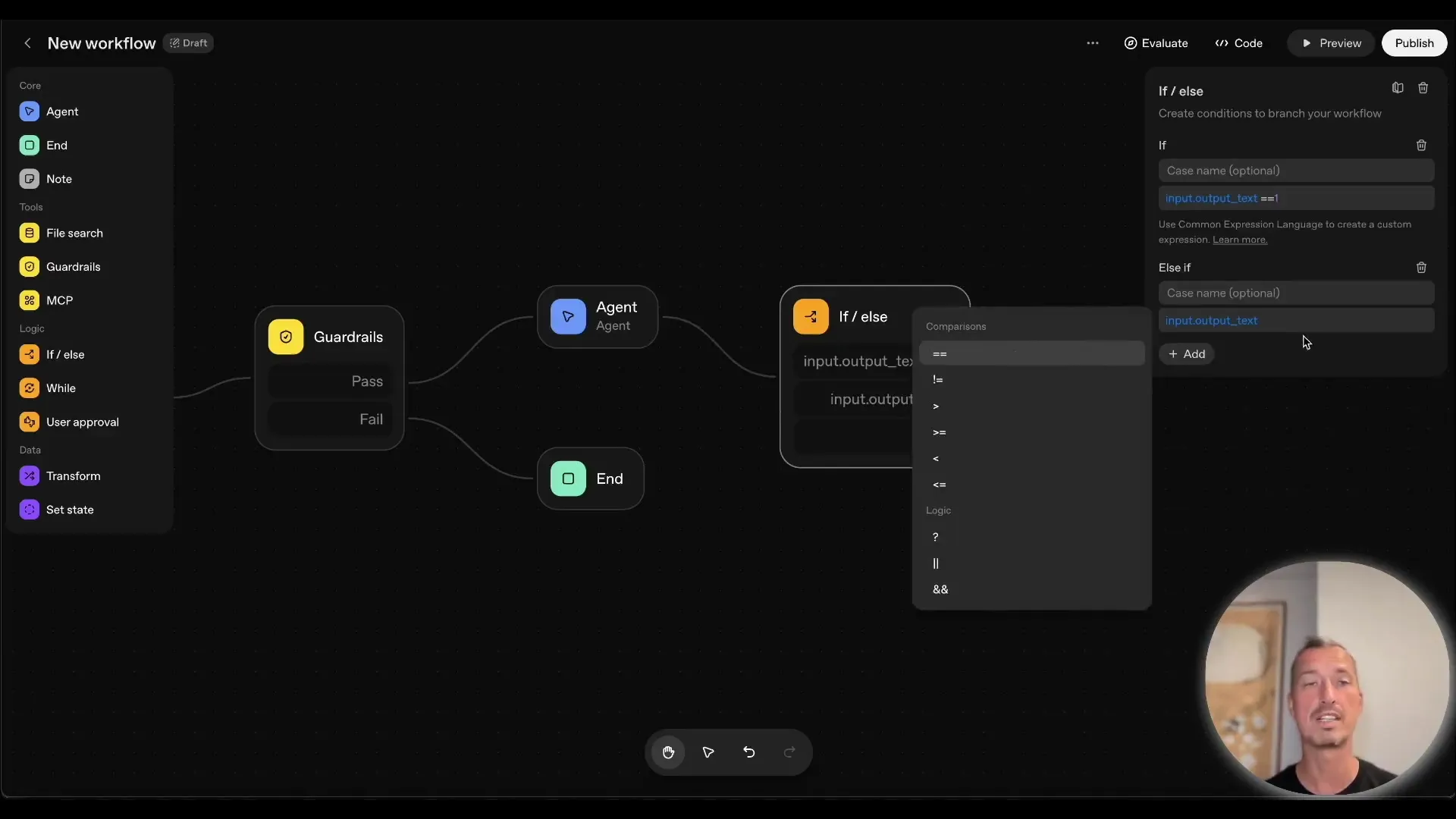Duplicate the If / else node via copy icon
The image size is (1456, 819).
click(x=1398, y=88)
